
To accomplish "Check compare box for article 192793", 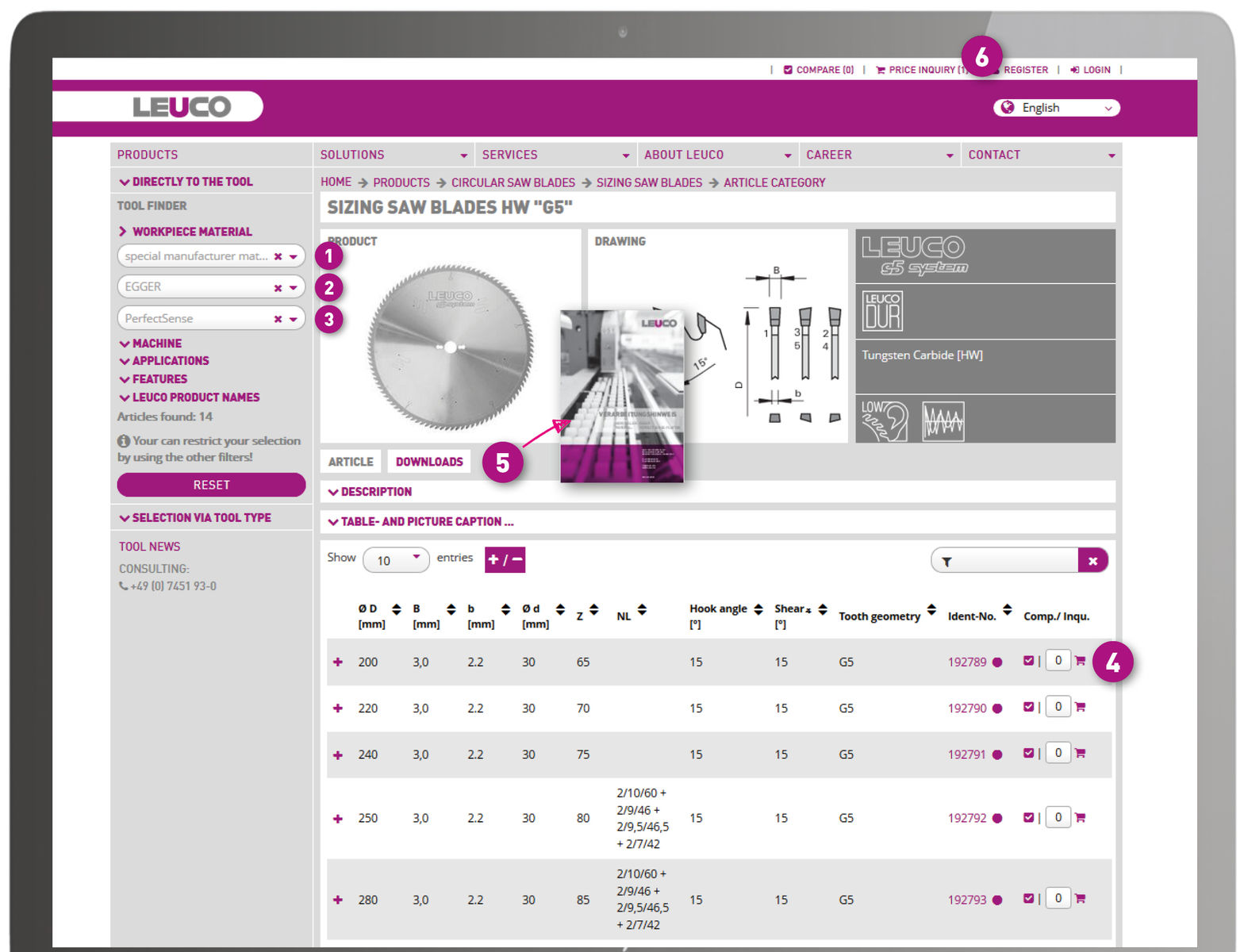I will (x=1028, y=899).
